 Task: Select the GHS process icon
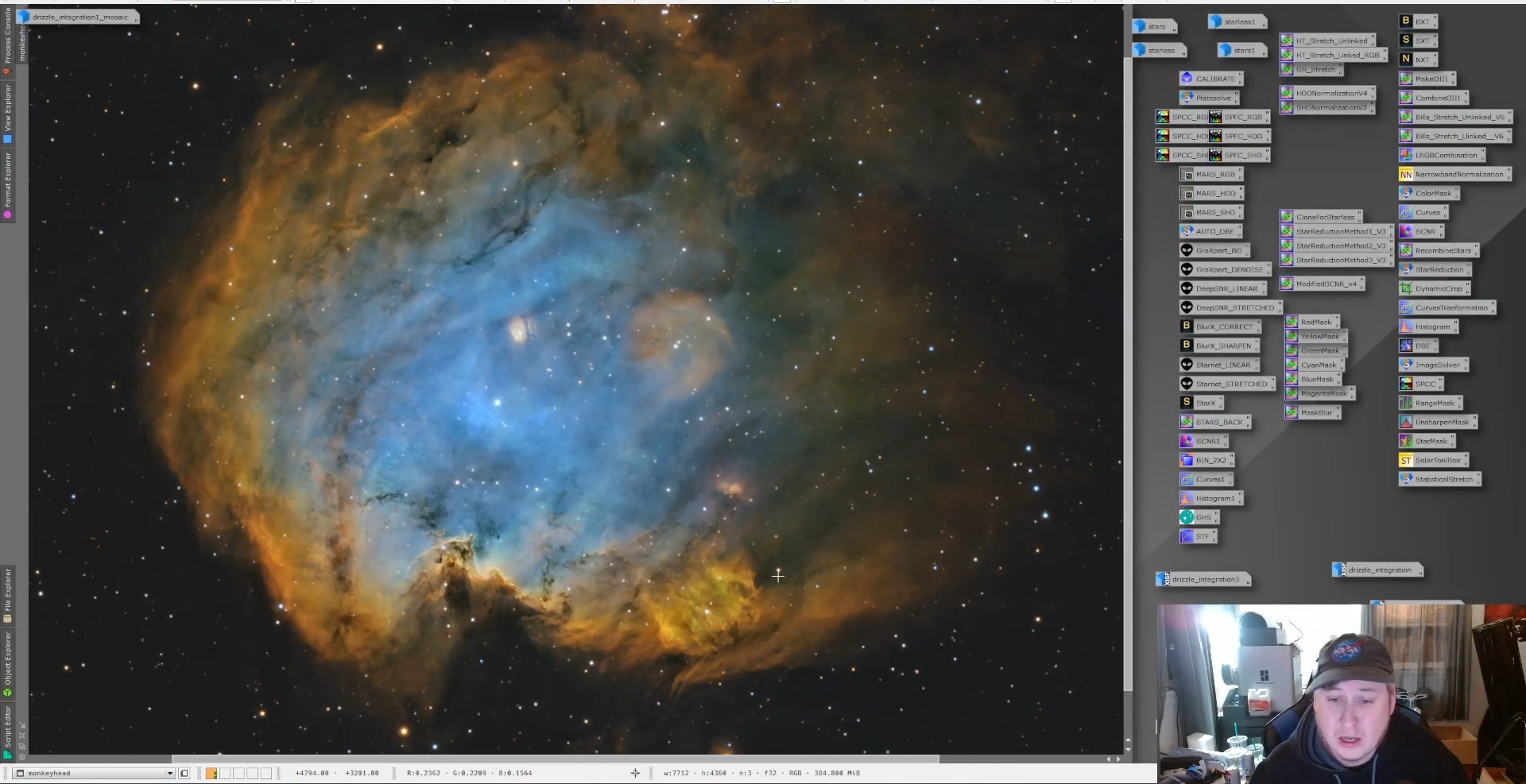point(1203,517)
